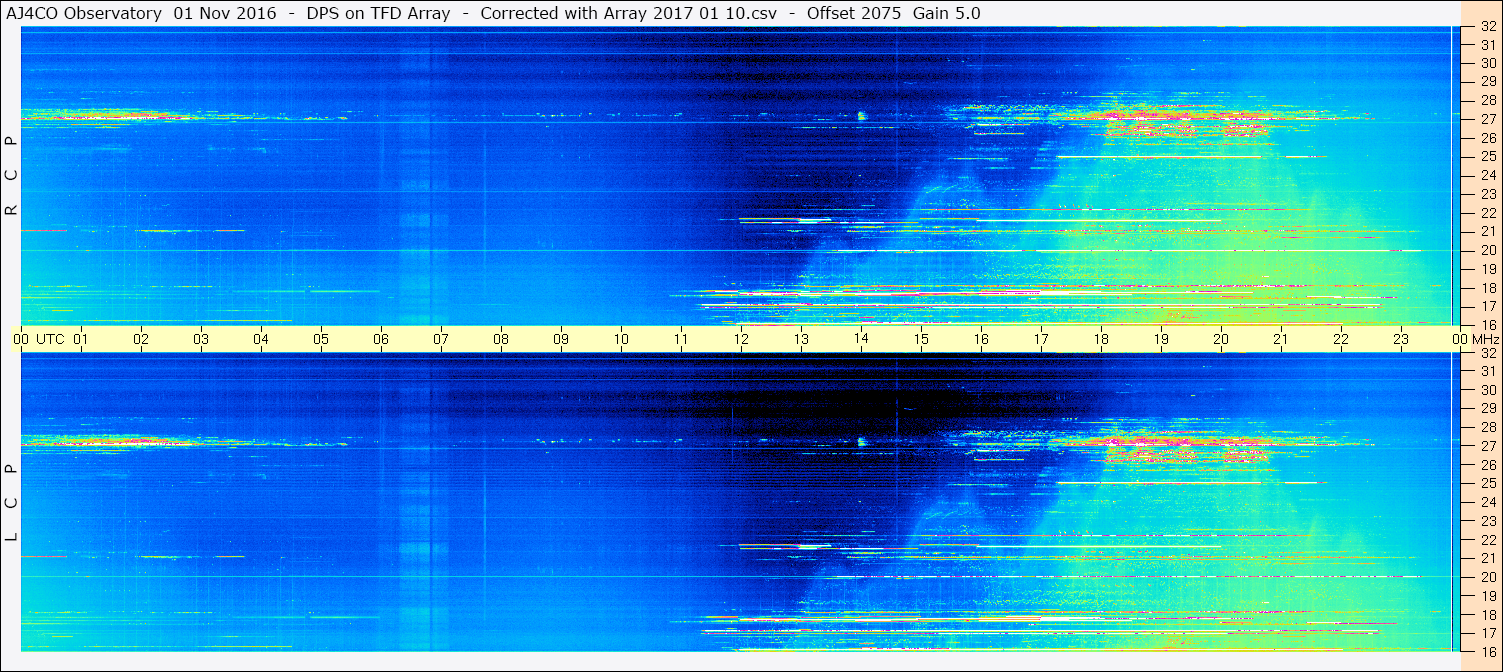Click the 17 MHz tick label in LCP panel
1503x672 pixels.
tap(1488, 633)
